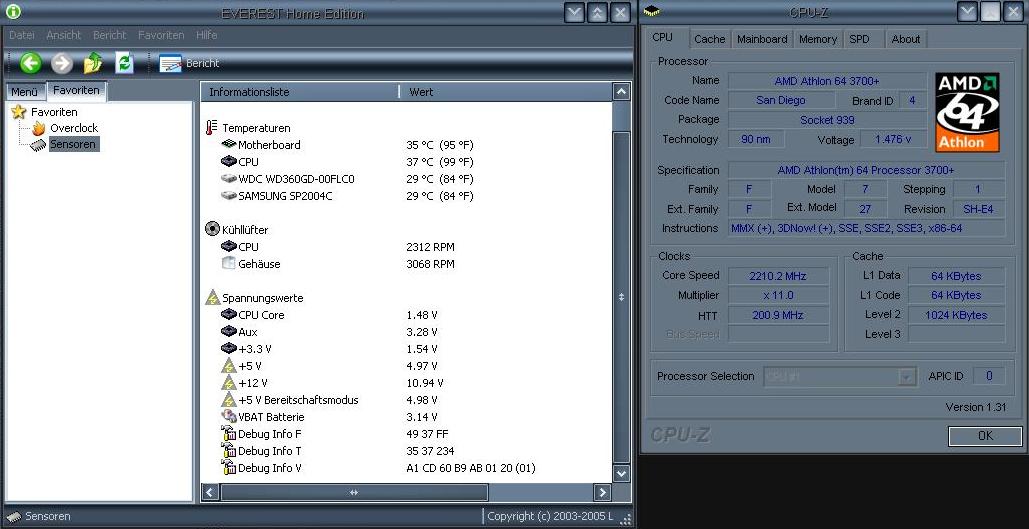Viewport: 1029px width, 529px height.
Task: Open the Bericht report button
Action: [x=189, y=63]
